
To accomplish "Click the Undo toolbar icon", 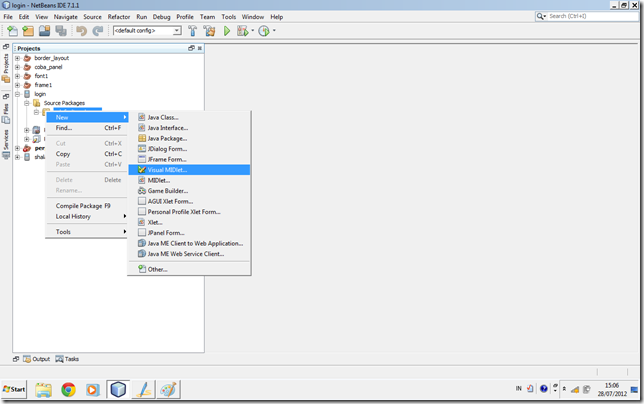I will (x=81, y=31).
